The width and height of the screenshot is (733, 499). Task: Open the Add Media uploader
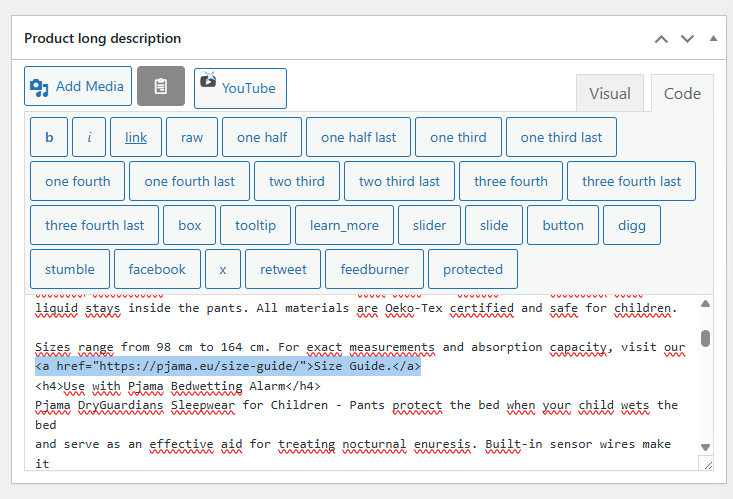point(78,86)
